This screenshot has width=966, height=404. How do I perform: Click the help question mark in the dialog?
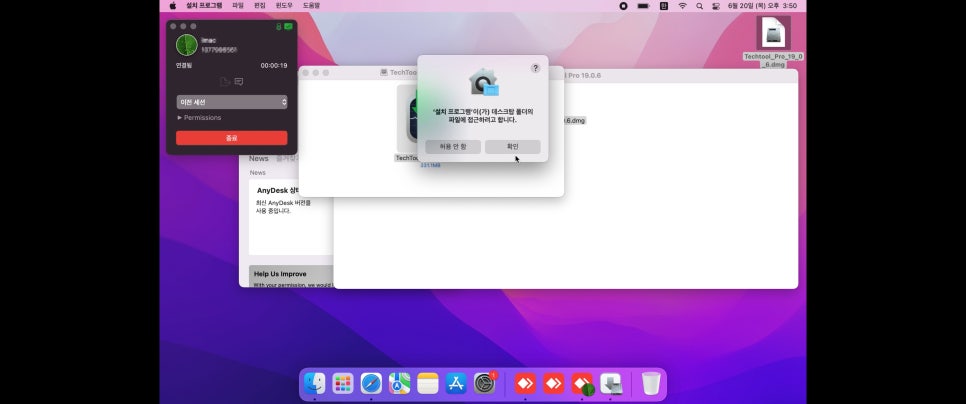pos(535,68)
